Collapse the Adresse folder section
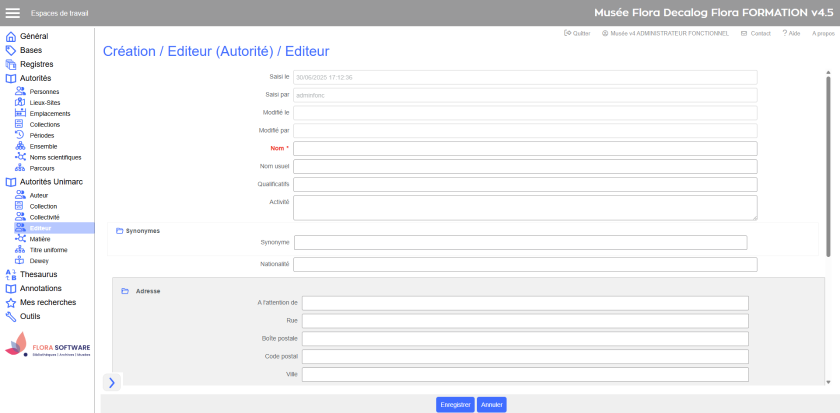Image resolution: width=840 pixels, height=413 pixels. point(125,291)
